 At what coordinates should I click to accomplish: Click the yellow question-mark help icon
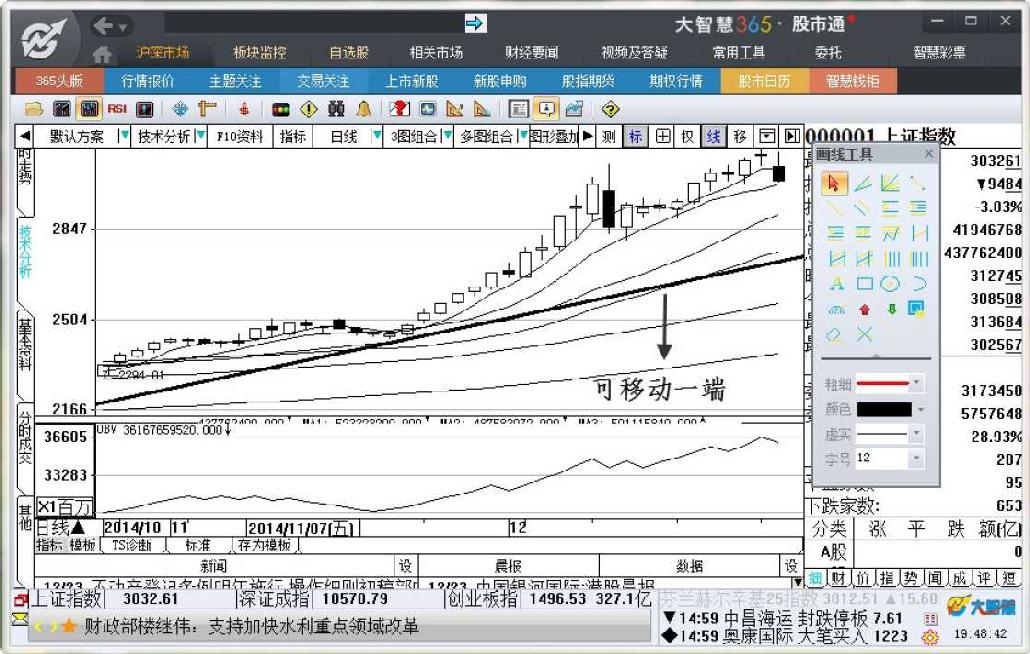[610, 109]
